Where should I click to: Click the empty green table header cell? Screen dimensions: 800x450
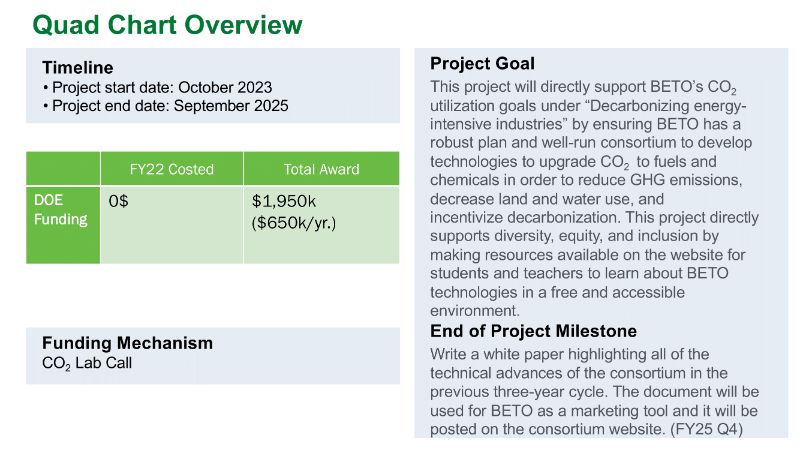pos(62,169)
